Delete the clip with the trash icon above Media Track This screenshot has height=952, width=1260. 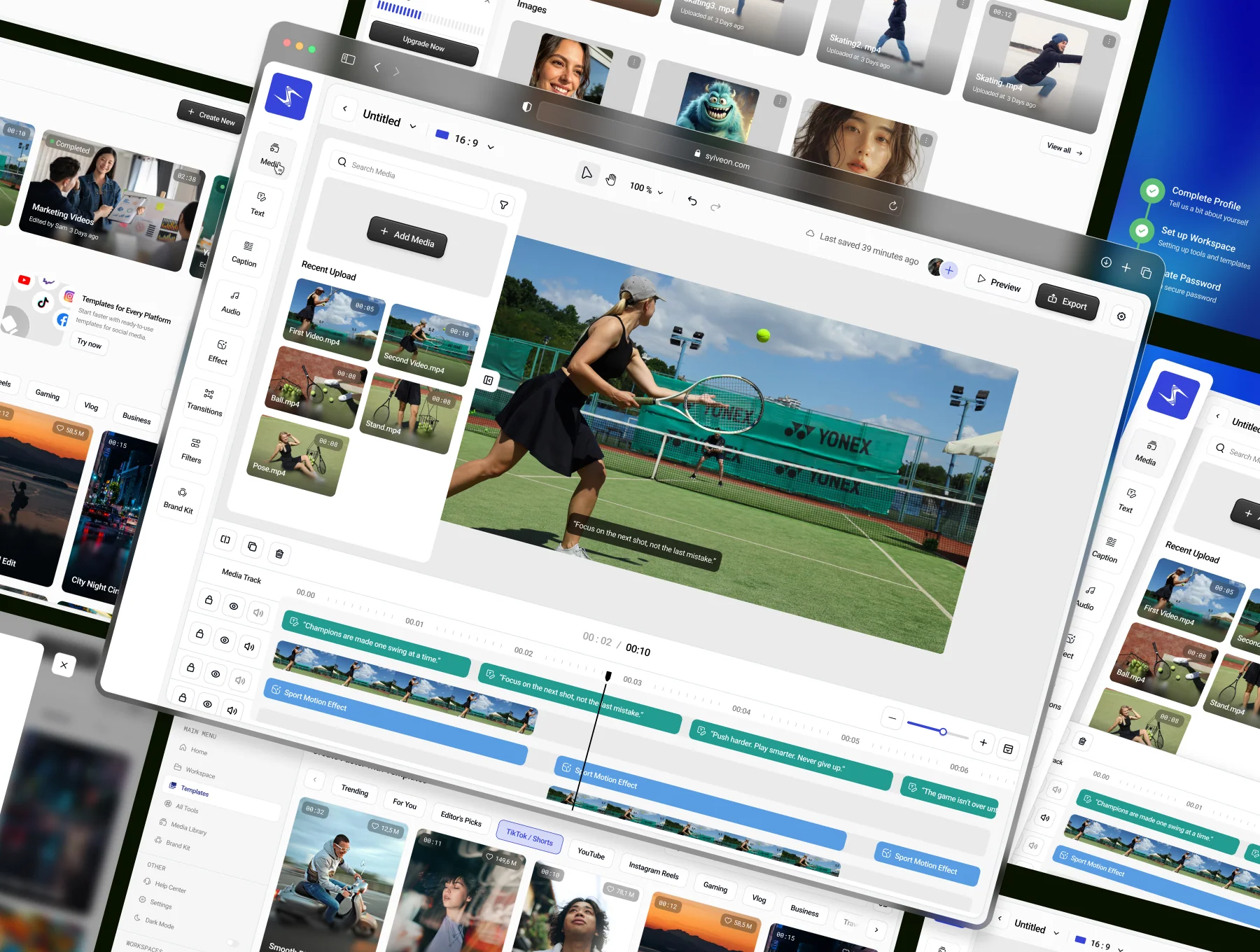279,554
